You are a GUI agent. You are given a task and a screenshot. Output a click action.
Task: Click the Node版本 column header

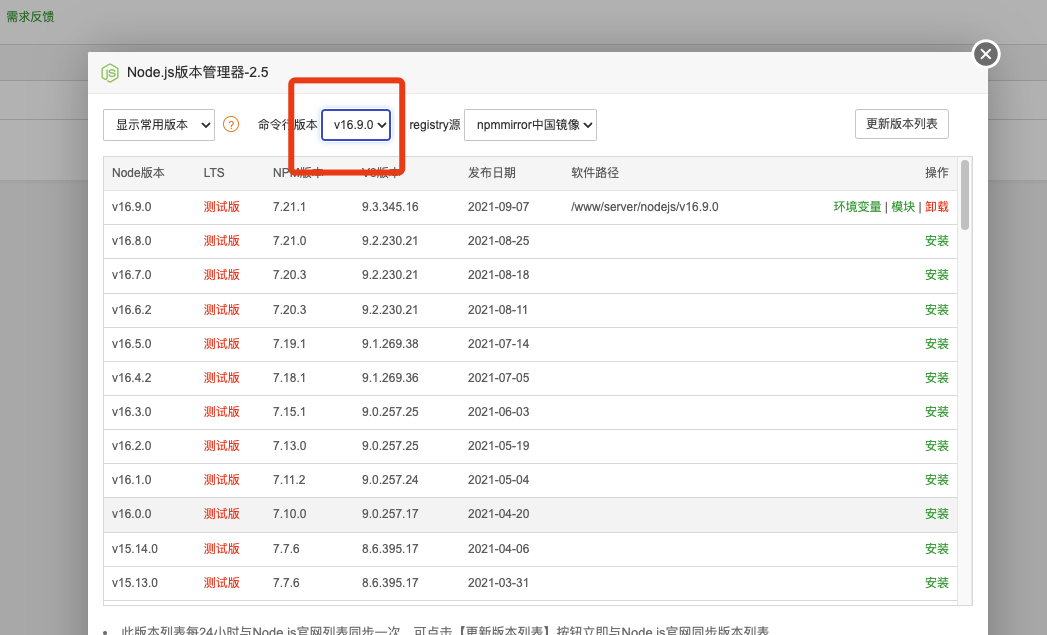point(138,173)
